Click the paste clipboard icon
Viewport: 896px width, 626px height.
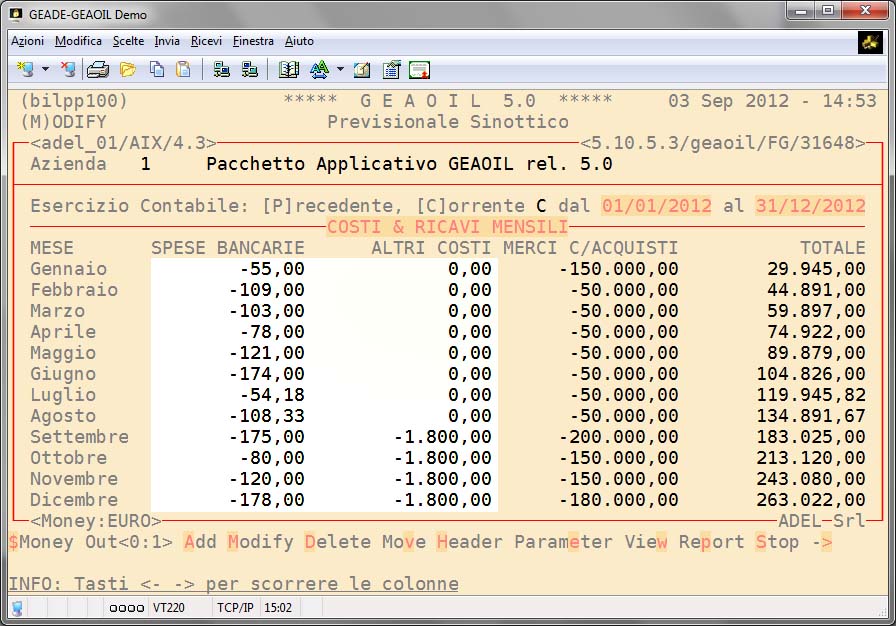[183, 70]
